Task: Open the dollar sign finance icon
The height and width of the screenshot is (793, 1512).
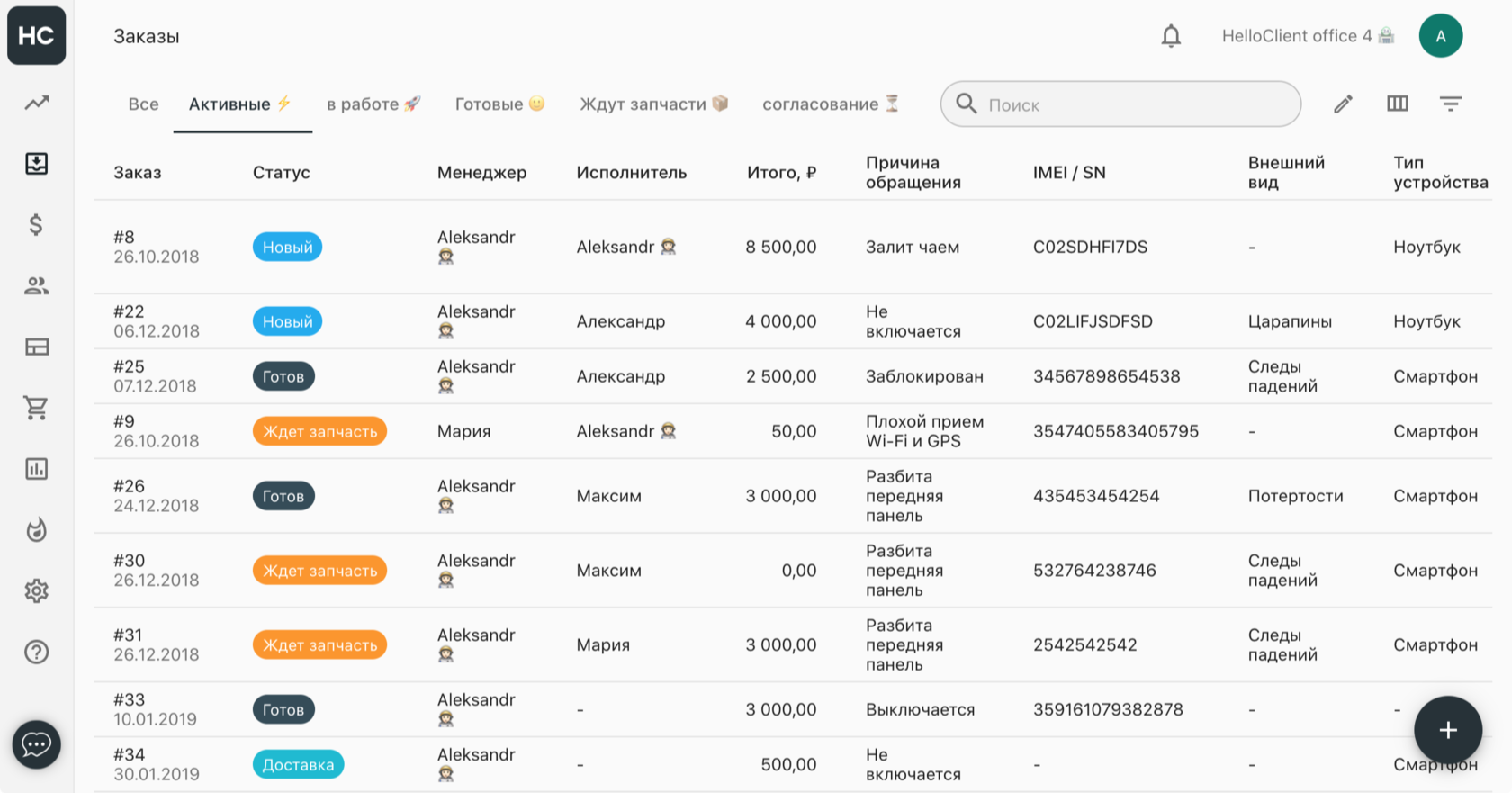Action: [36, 224]
